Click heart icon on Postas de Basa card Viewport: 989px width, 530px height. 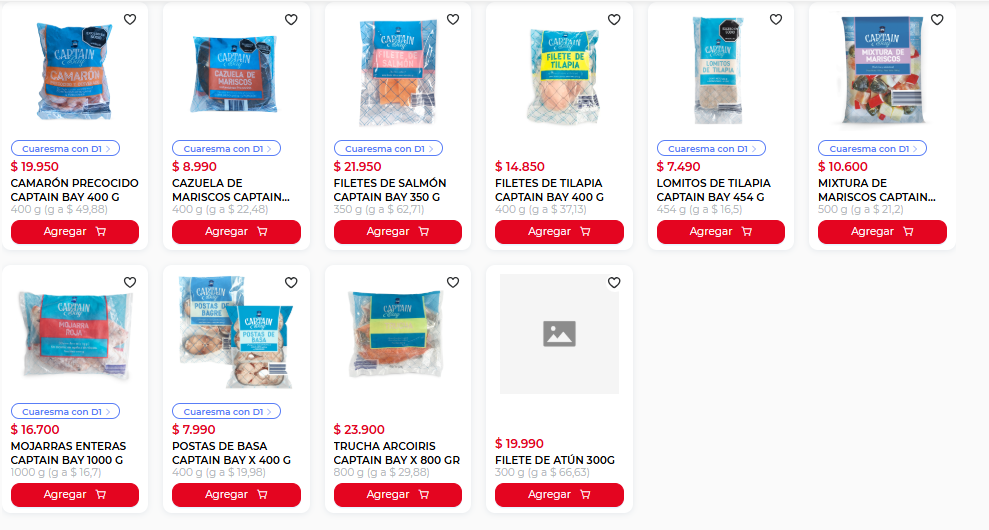click(291, 283)
